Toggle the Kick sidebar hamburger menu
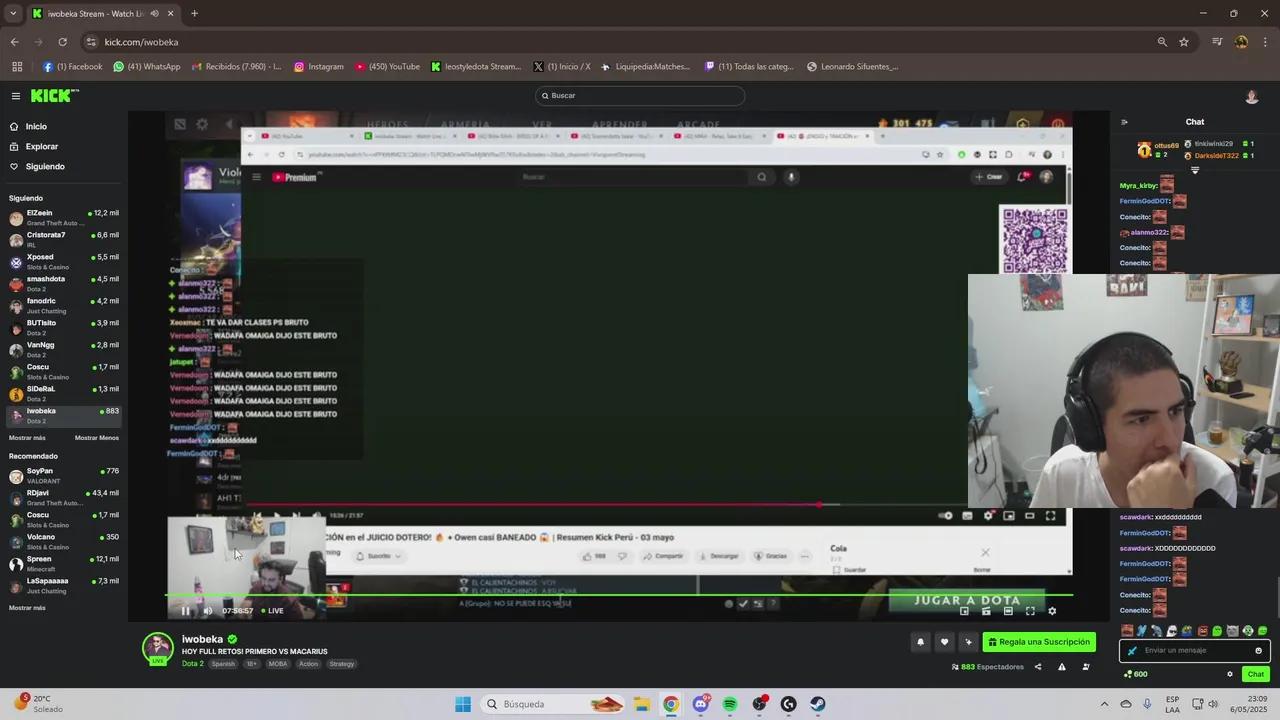This screenshot has width=1280, height=720. coord(16,96)
